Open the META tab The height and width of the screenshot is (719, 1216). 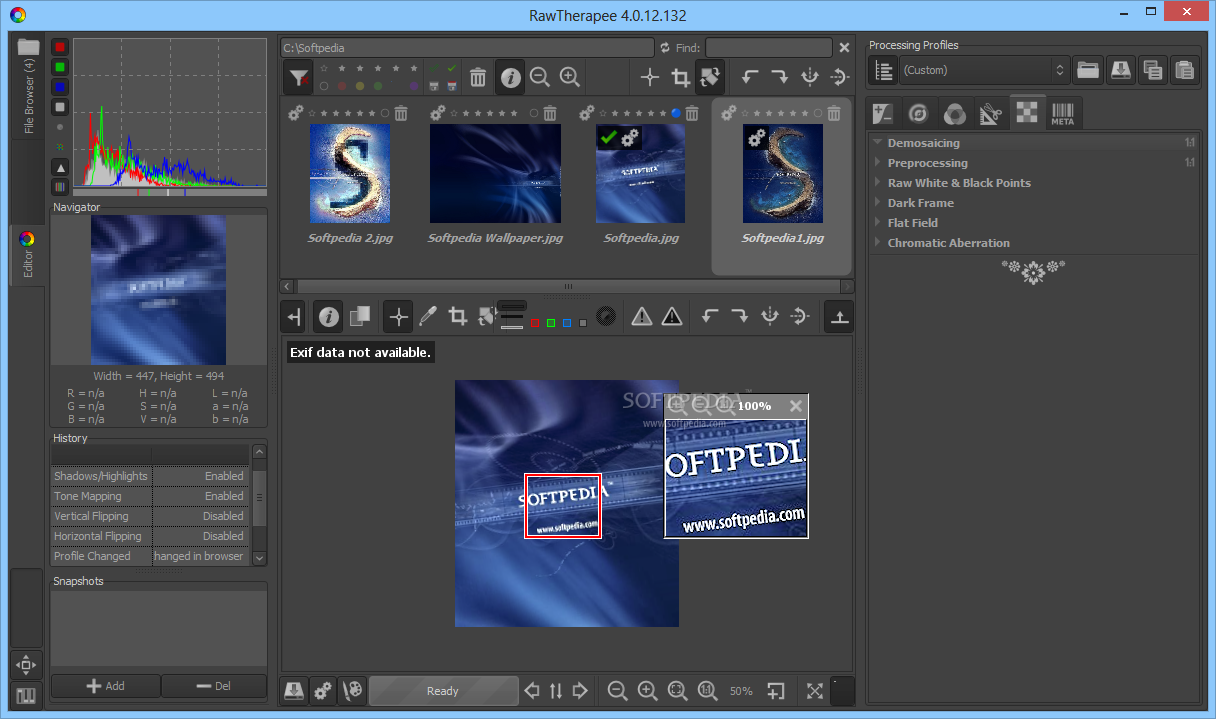[x=1062, y=114]
